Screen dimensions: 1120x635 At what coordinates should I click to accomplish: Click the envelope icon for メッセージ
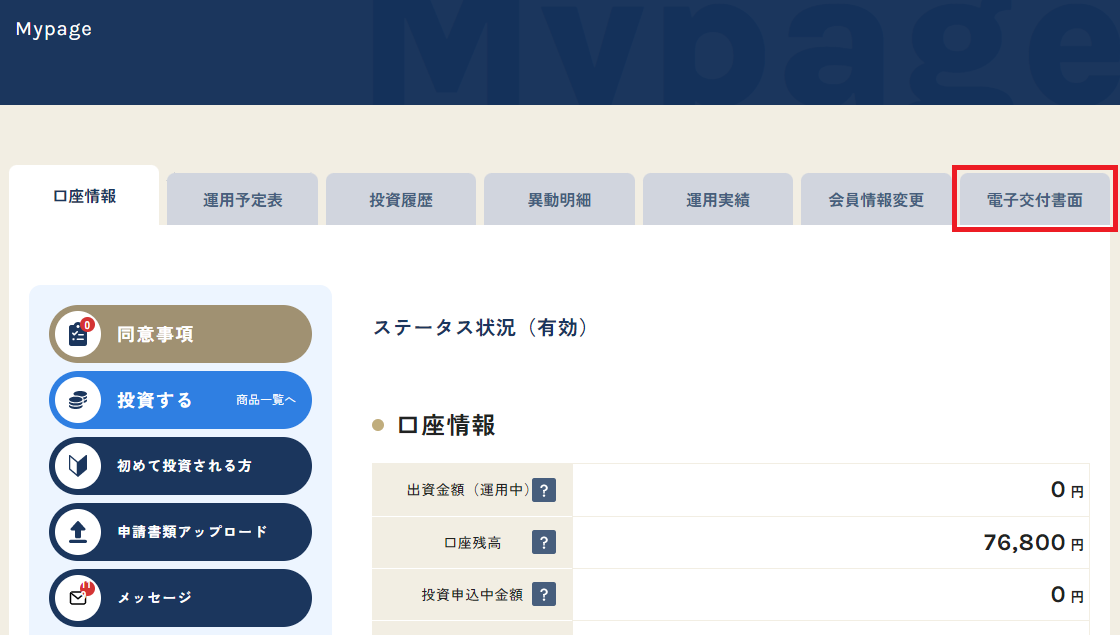(78, 598)
